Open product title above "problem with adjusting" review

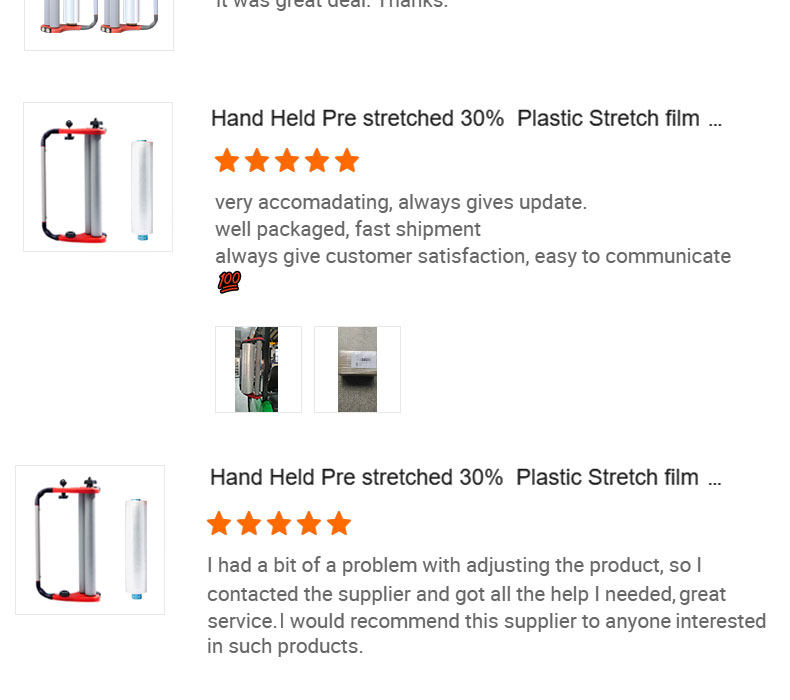(x=454, y=478)
